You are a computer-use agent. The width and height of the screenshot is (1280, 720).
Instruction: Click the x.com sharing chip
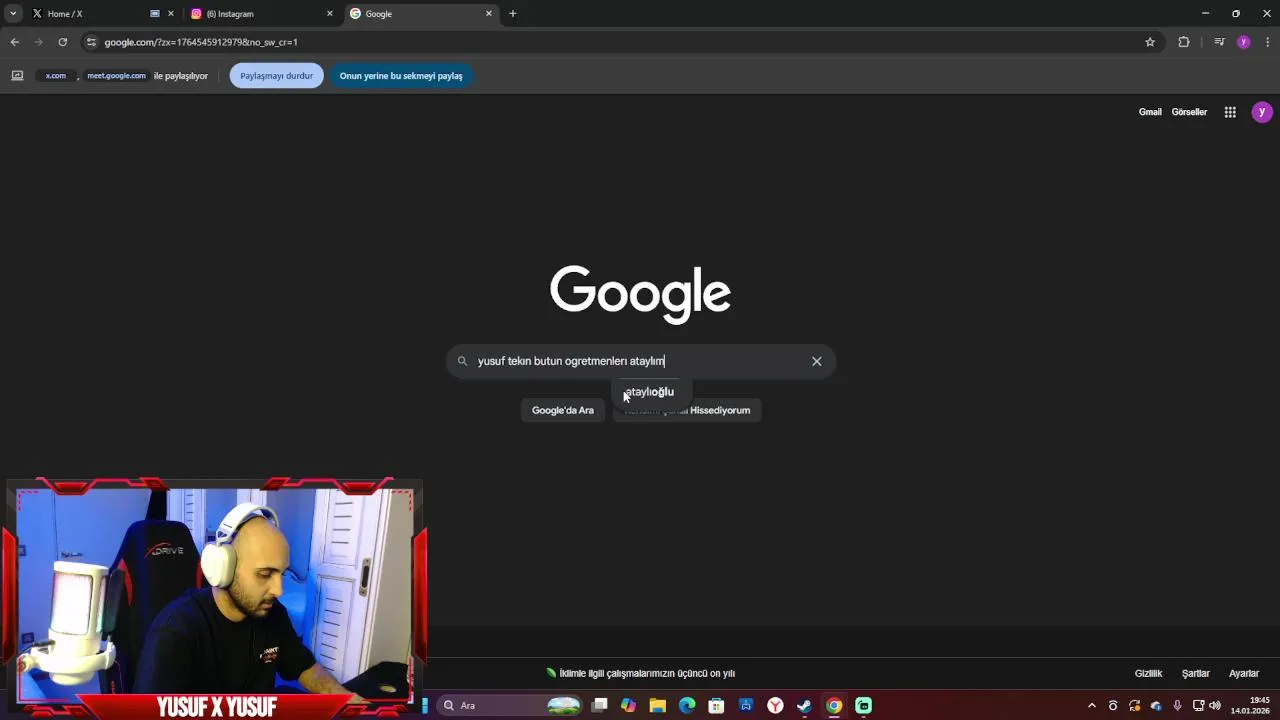click(56, 76)
